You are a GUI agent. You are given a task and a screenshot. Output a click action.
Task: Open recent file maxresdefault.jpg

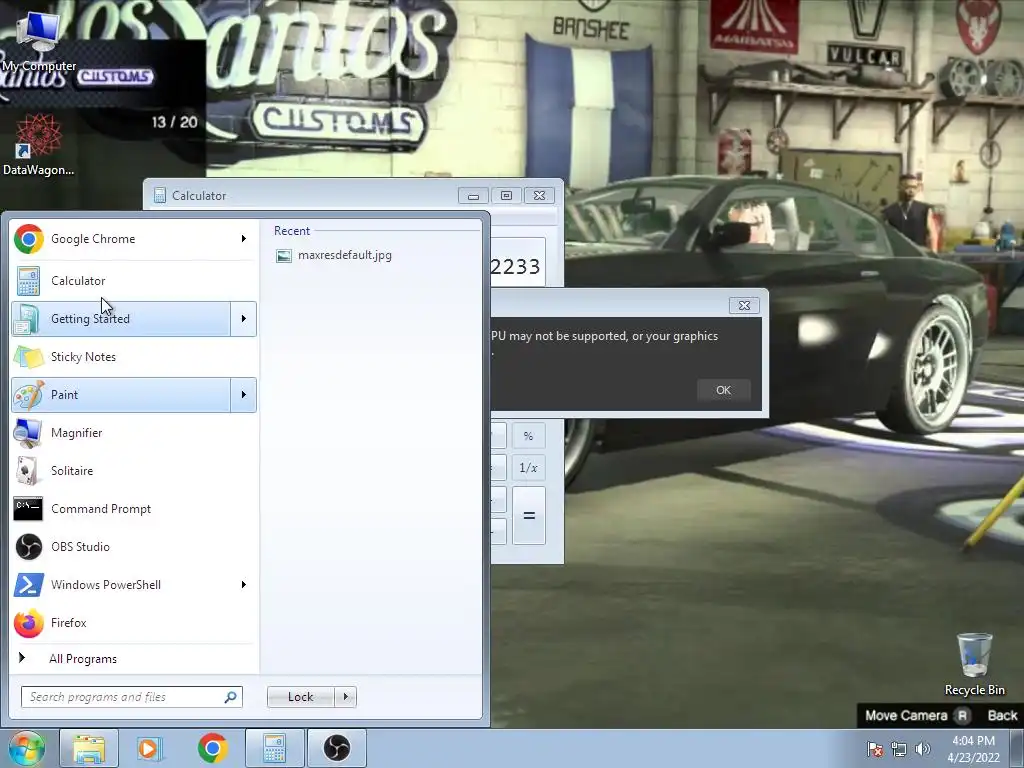334,255
